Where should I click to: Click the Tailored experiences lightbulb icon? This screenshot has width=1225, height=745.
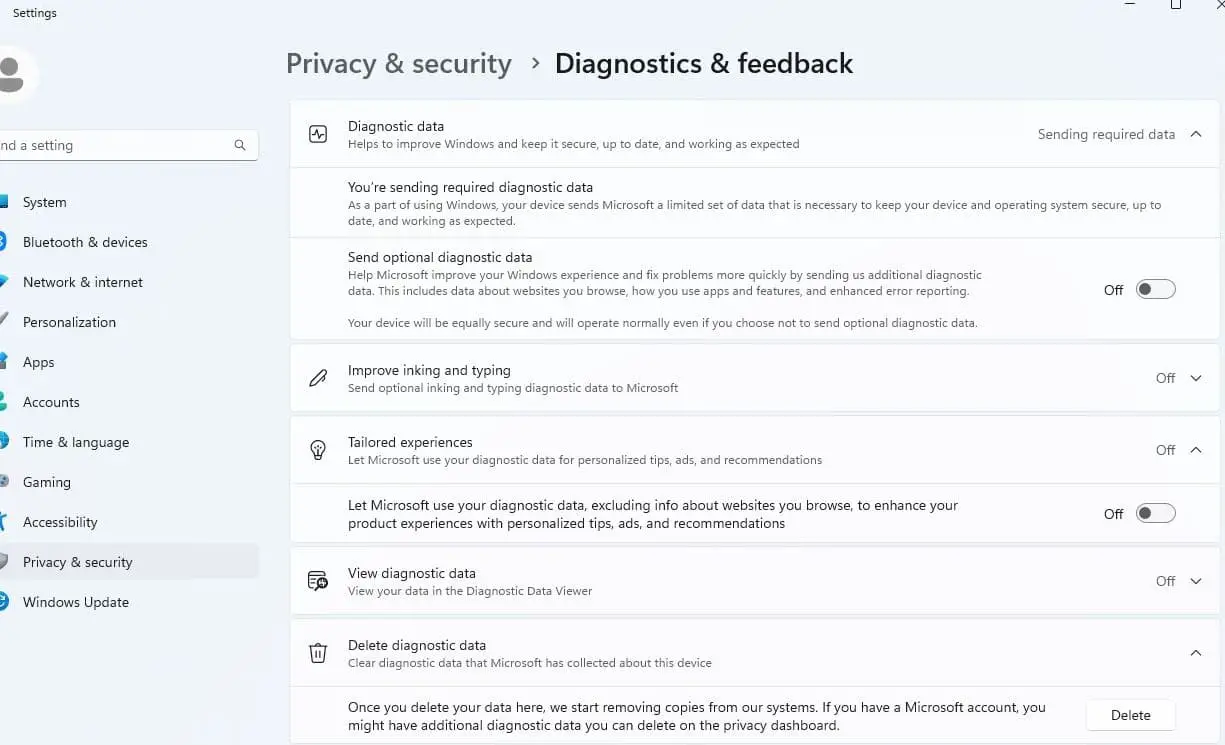(x=318, y=450)
